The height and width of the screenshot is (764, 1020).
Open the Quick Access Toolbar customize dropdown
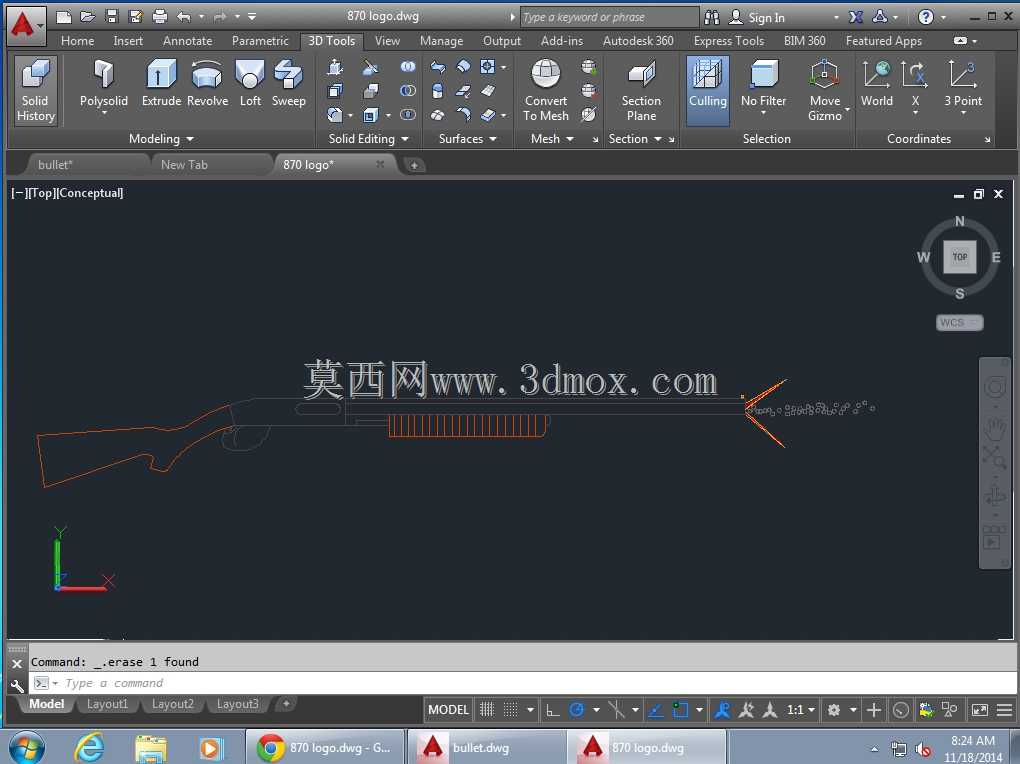(252, 17)
